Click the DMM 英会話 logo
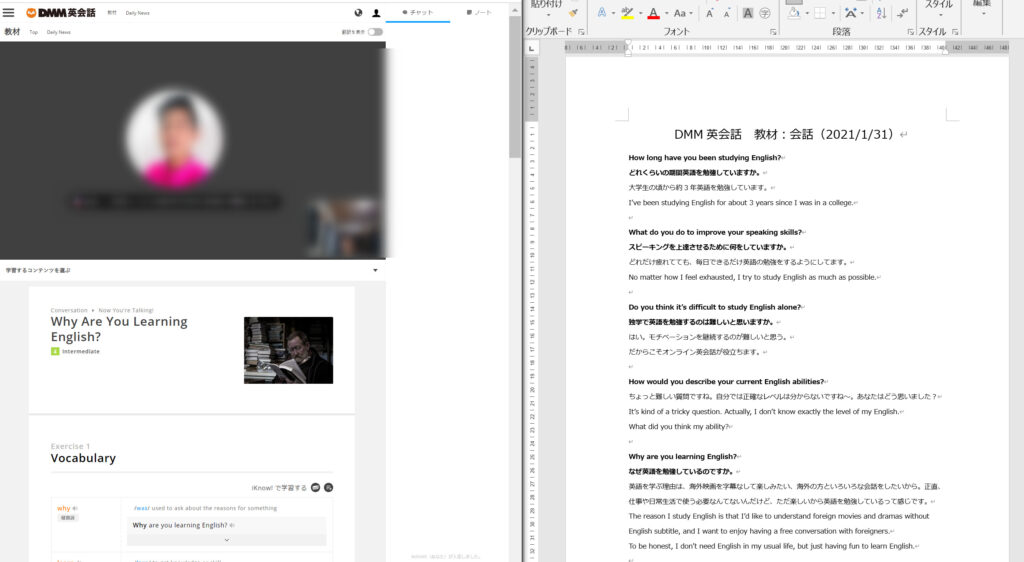The height and width of the screenshot is (562, 1024). pos(61,12)
